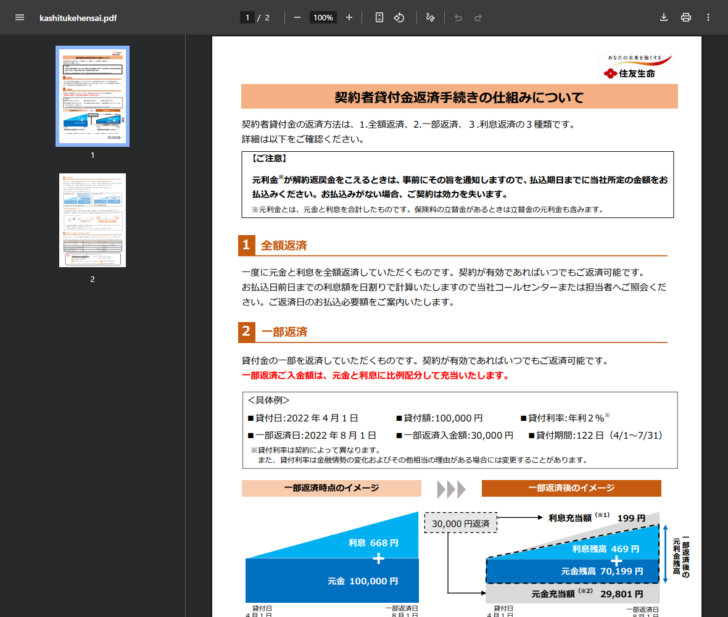Edit the 100% zoom level field
The image size is (728, 617).
[323, 18]
